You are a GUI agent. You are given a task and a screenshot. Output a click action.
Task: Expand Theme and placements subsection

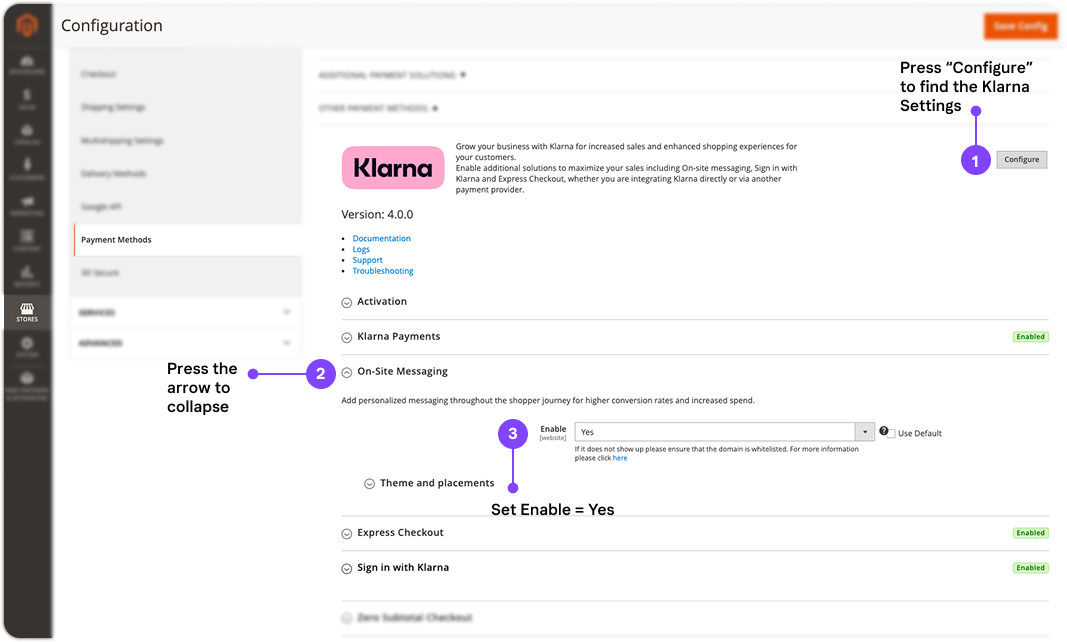pos(370,484)
